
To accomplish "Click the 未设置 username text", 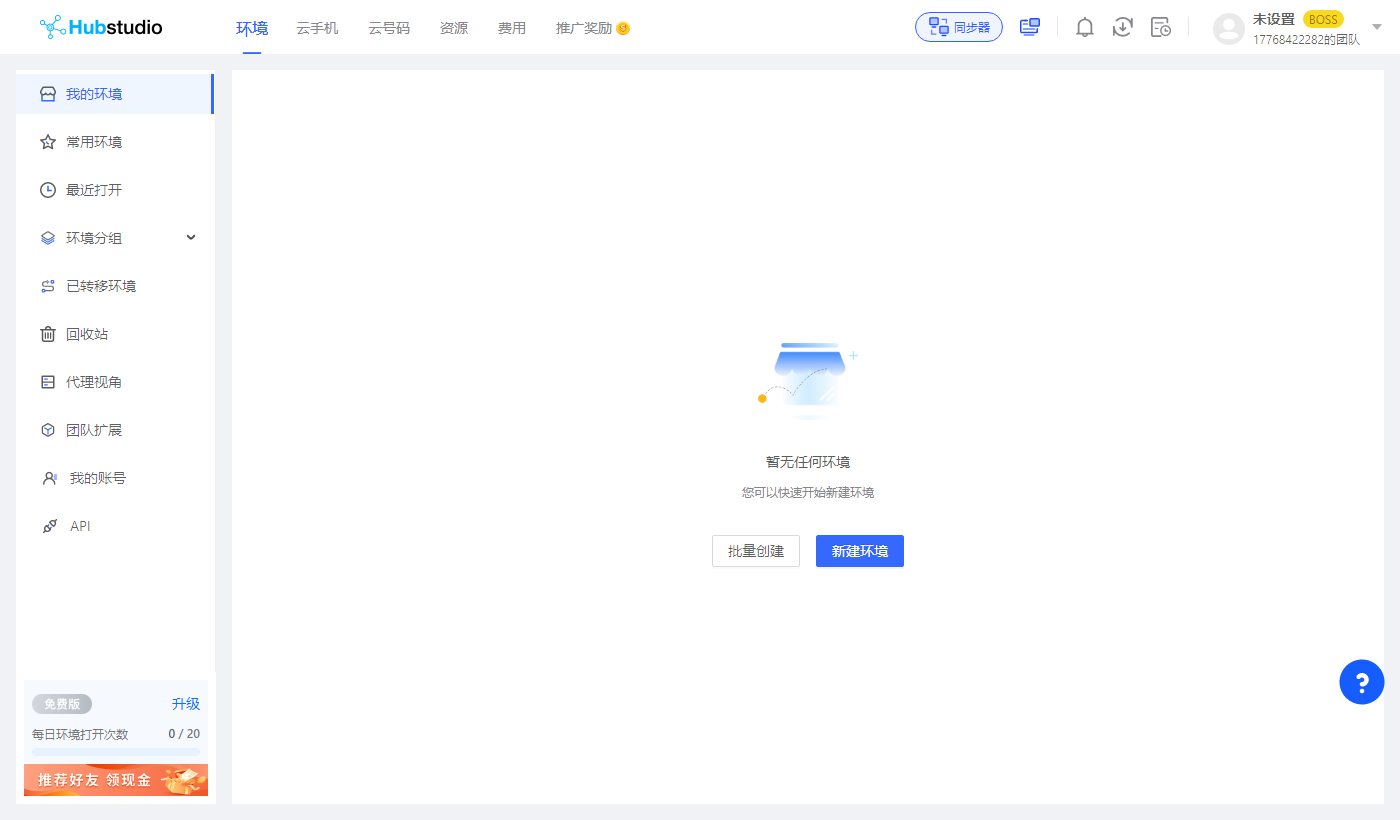I will (x=1274, y=19).
